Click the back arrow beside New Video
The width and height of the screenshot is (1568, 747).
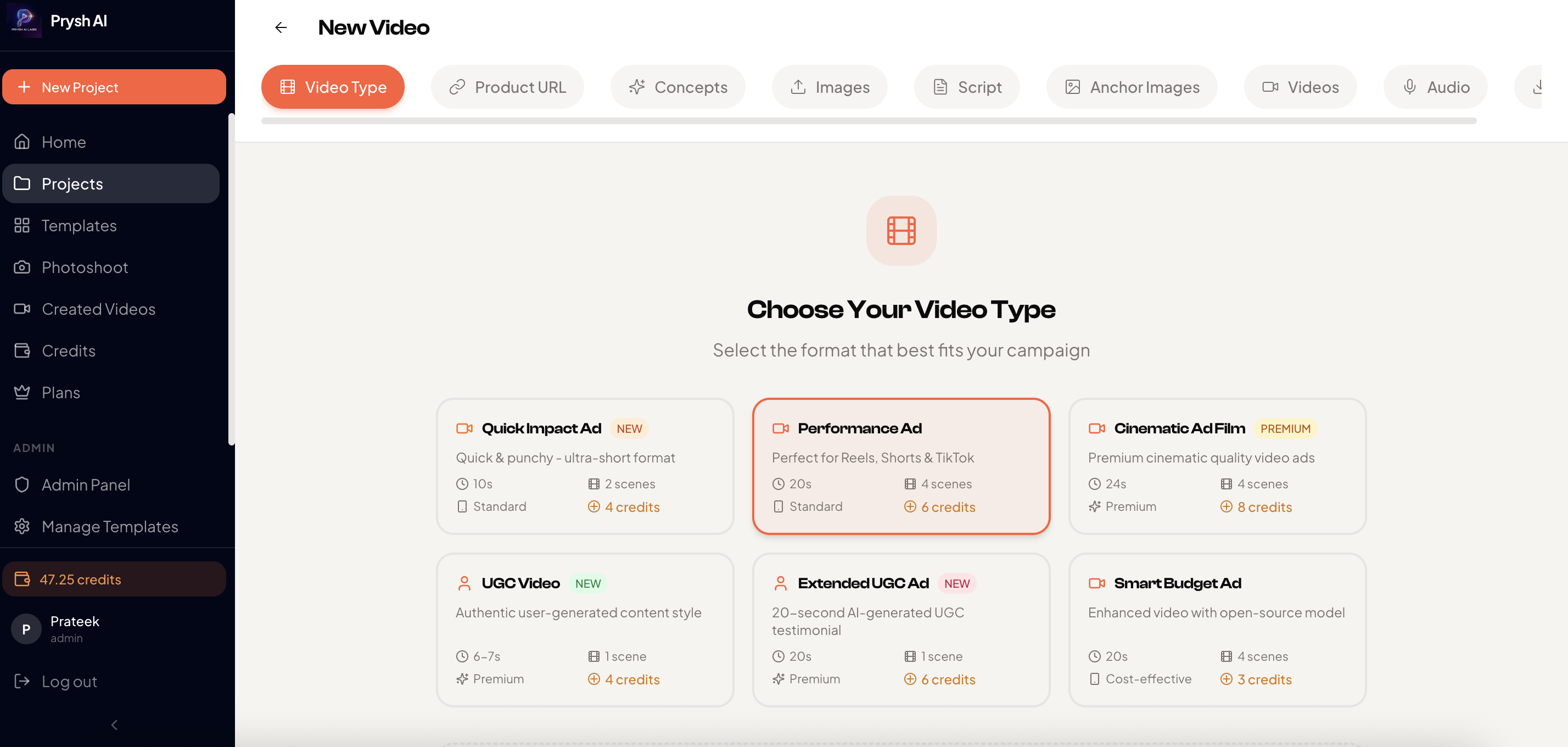[281, 27]
